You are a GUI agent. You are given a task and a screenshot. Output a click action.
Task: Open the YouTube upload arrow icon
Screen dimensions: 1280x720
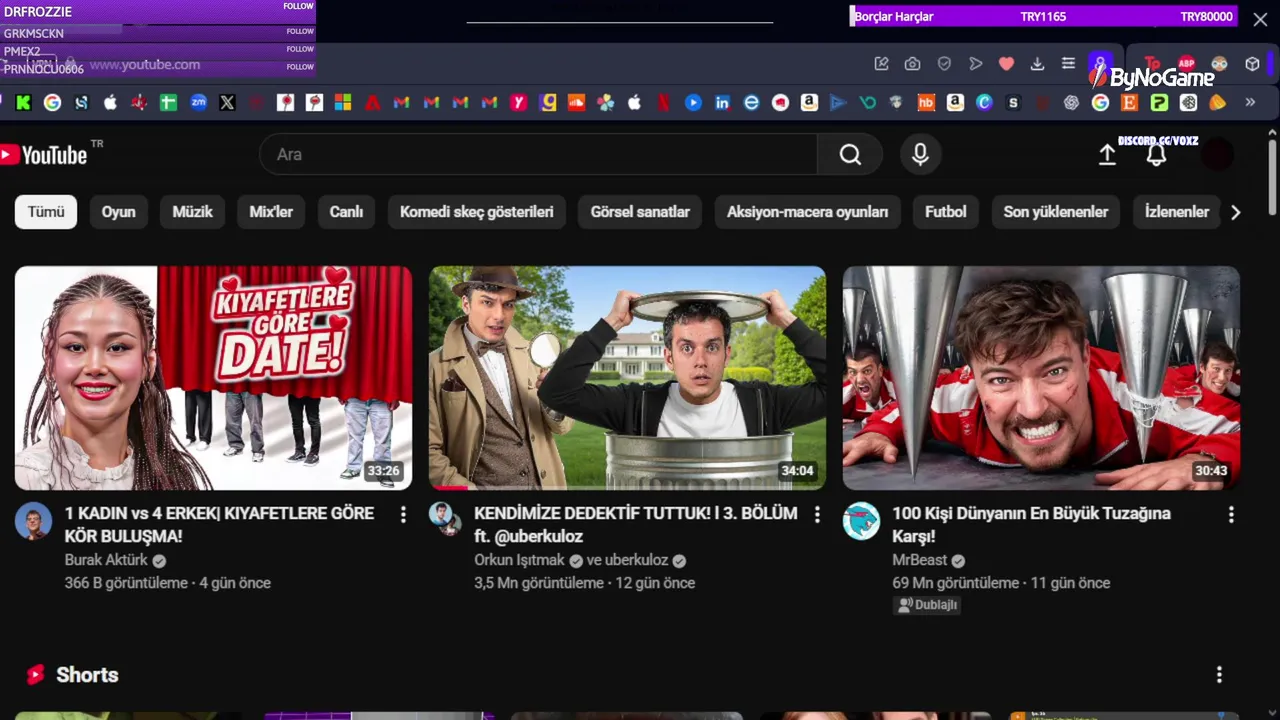[1107, 155]
